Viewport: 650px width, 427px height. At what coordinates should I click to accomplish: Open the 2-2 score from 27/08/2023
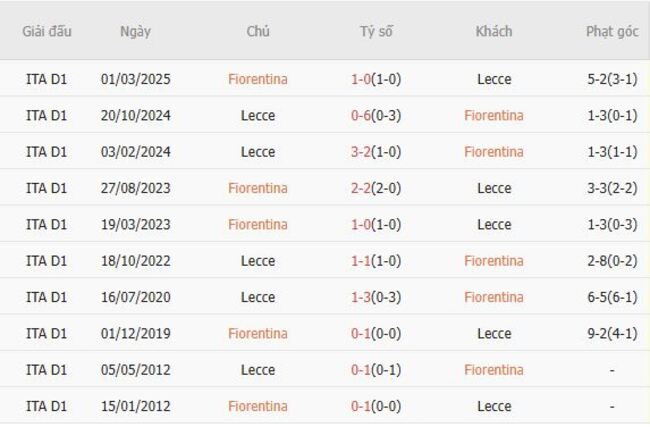(360, 188)
